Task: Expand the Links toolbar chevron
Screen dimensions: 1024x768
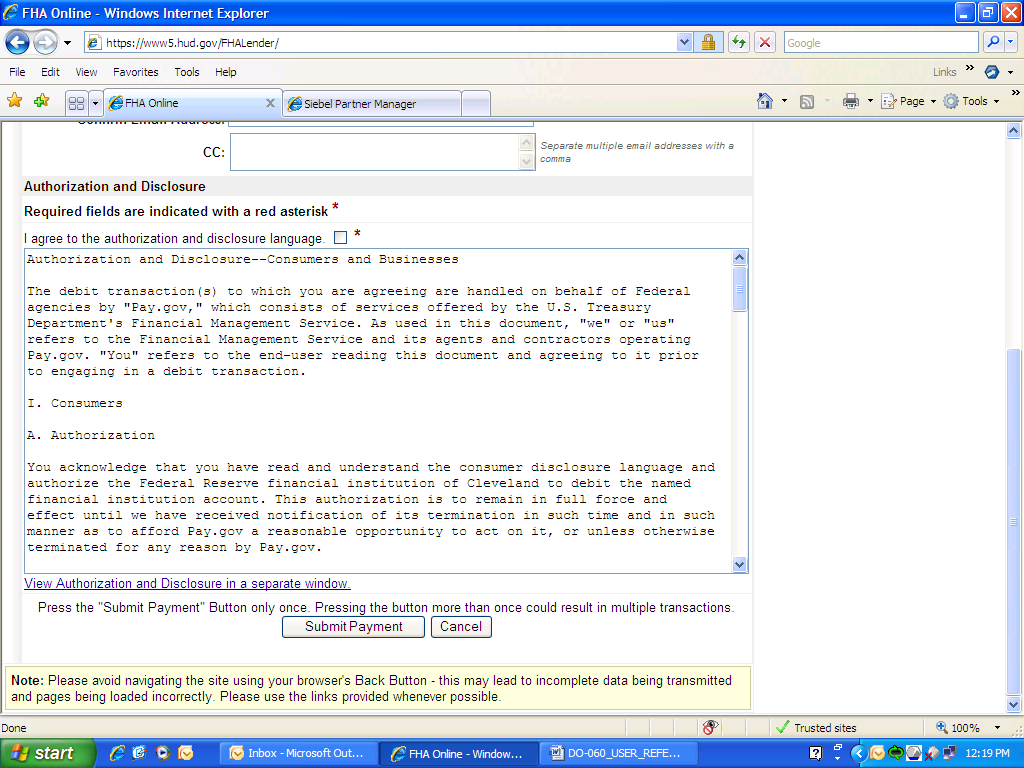Action: pos(970,68)
